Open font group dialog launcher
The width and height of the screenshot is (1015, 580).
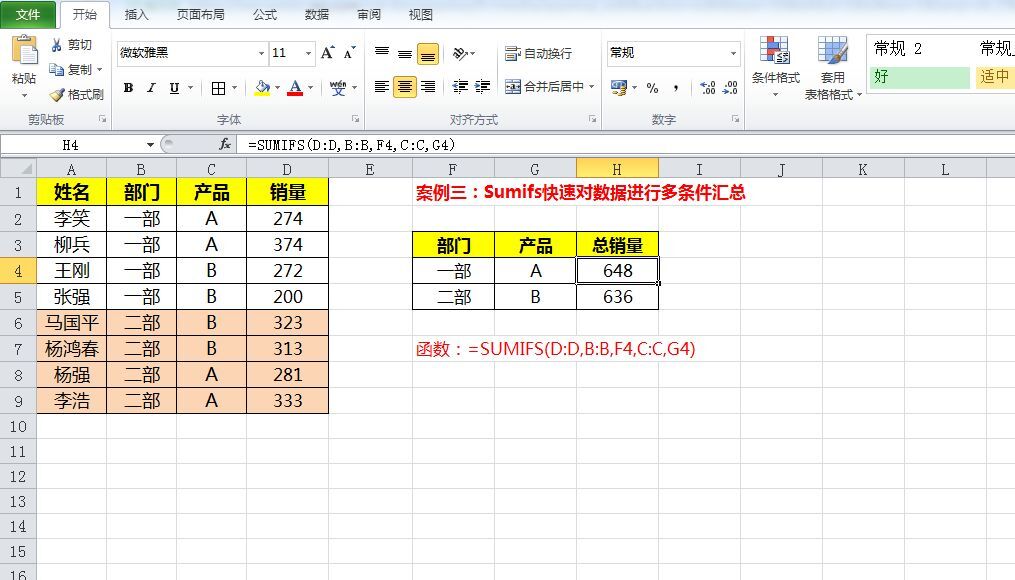[x=355, y=119]
